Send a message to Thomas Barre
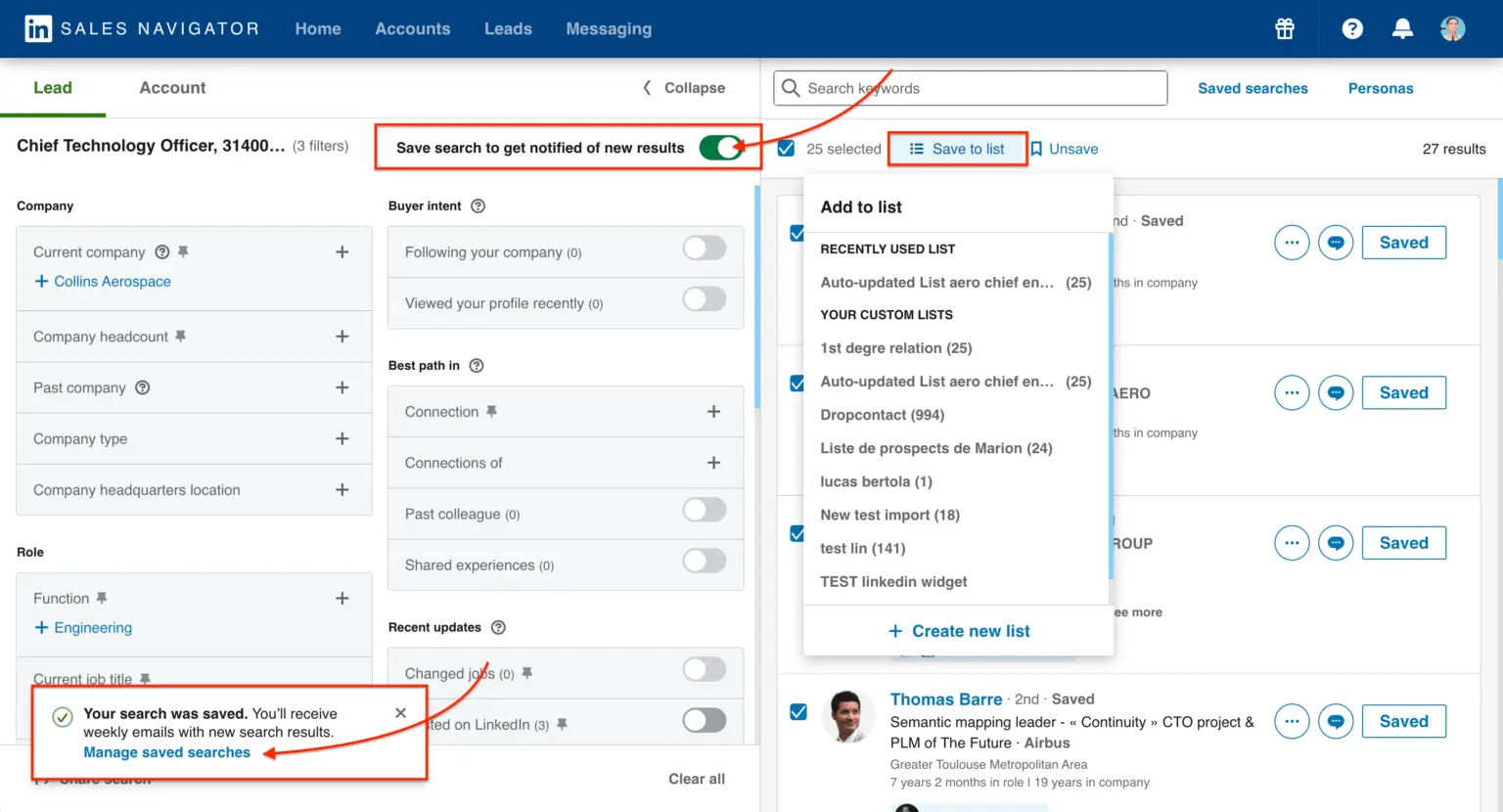Image resolution: width=1503 pixels, height=812 pixels. pyautogui.click(x=1336, y=721)
